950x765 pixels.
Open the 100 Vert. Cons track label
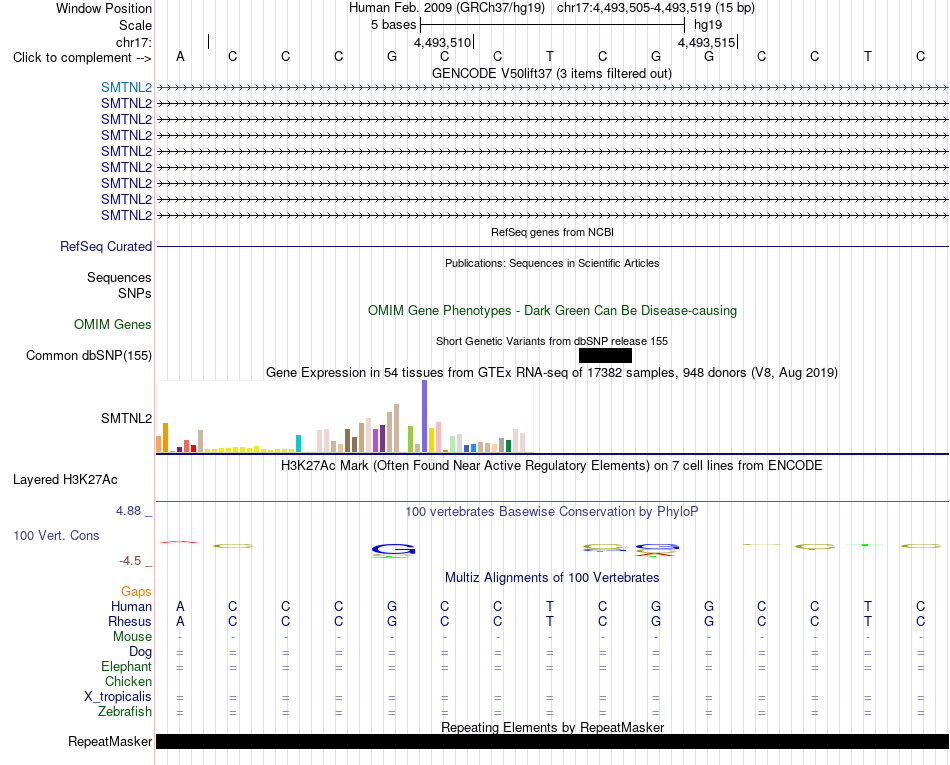pos(56,535)
